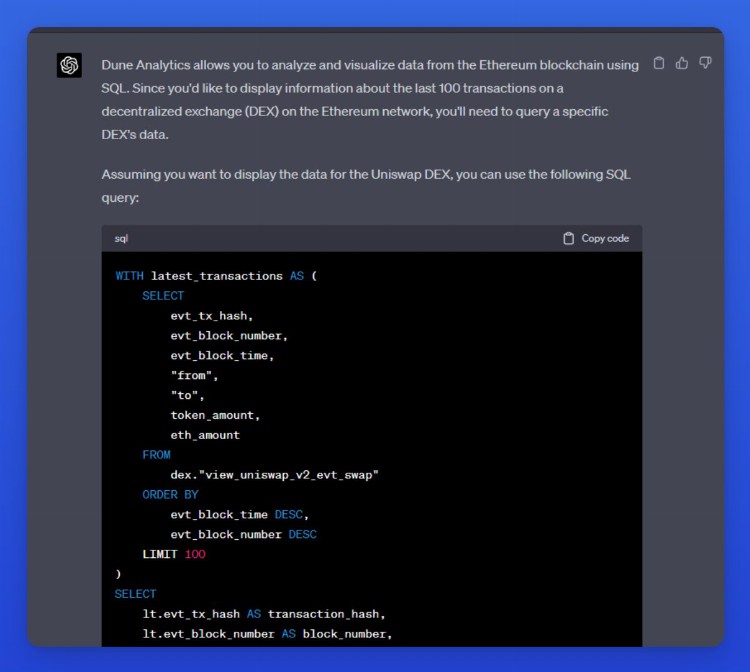Click the first SELECT keyword in the code
This screenshot has width=750, height=672.
pyautogui.click(x=163, y=296)
